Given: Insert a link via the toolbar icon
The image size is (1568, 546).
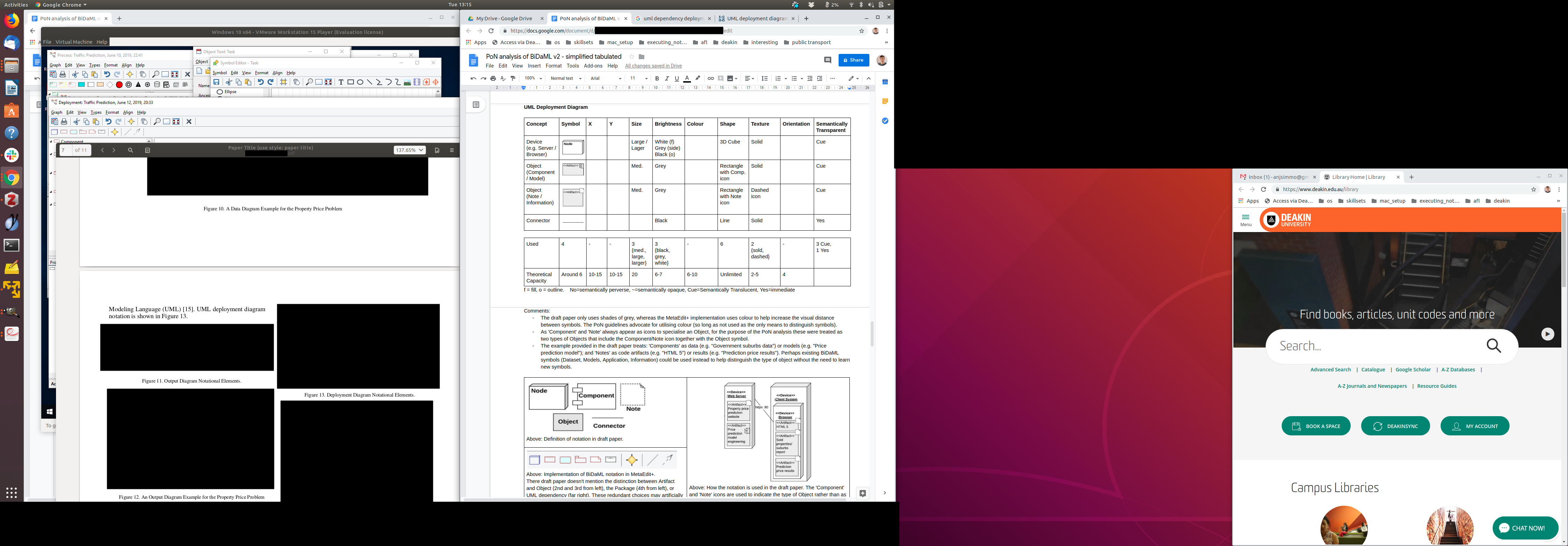Looking at the screenshot, I should (x=710, y=78).
